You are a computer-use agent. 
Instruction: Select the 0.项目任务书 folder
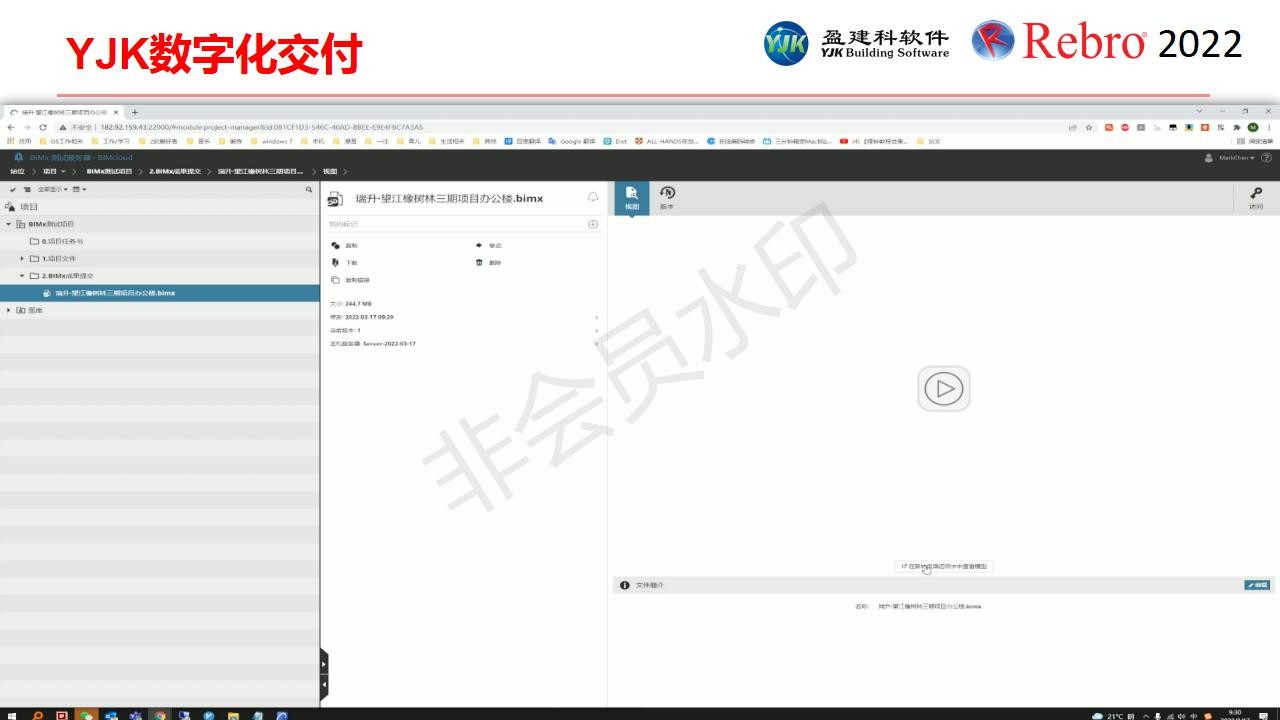coord(57,241)
